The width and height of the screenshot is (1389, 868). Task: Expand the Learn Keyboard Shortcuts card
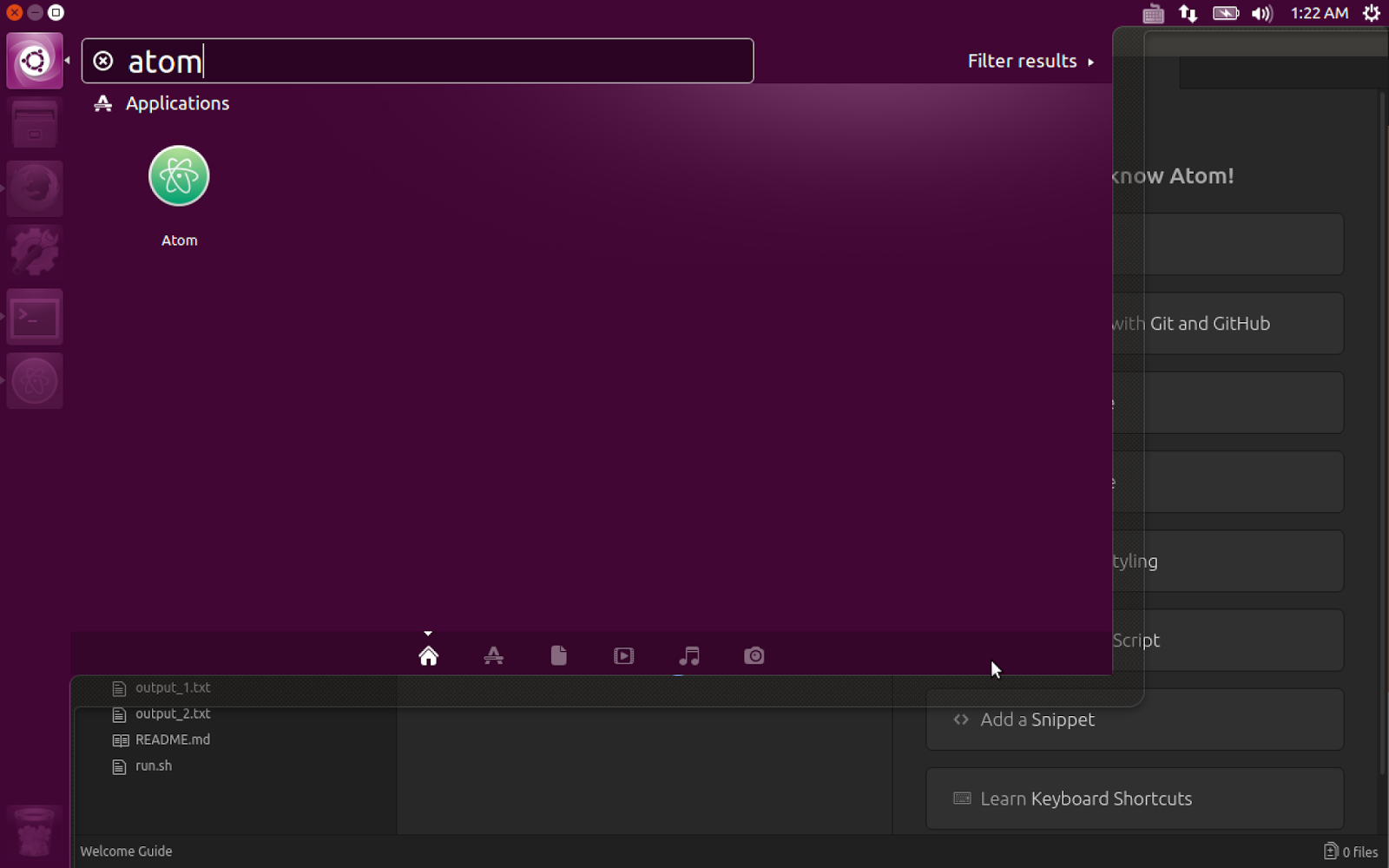point(1135,799)
